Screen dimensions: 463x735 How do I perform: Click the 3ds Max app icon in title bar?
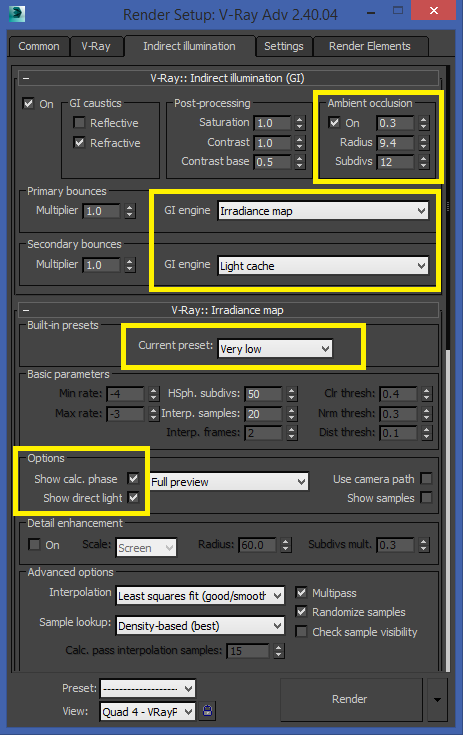click(x=17, y=14)
